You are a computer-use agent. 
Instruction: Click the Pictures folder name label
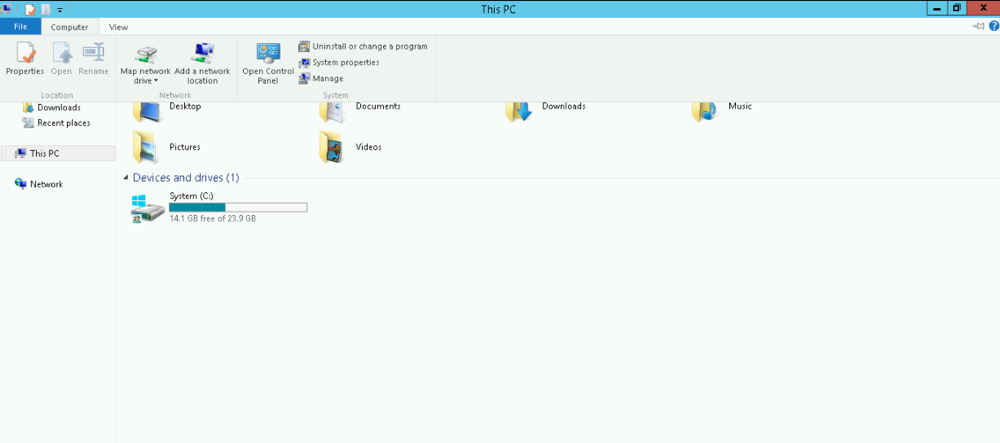185,147
